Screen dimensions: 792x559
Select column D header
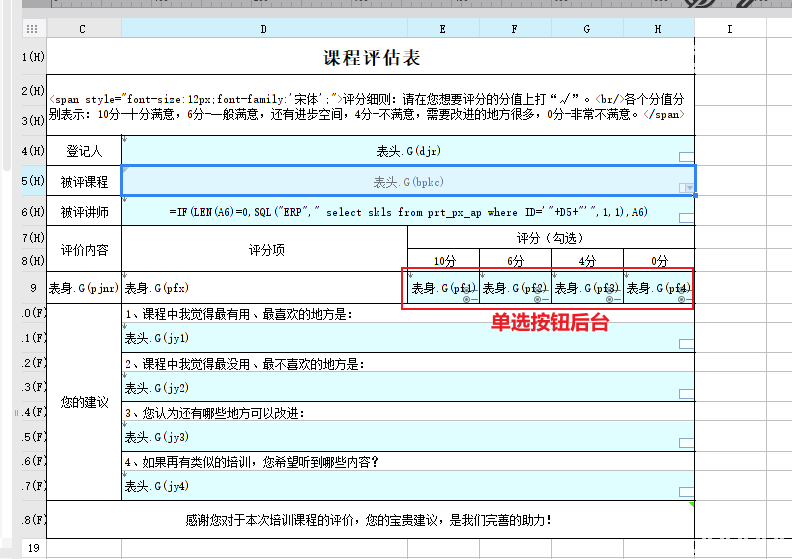(264, 29)
